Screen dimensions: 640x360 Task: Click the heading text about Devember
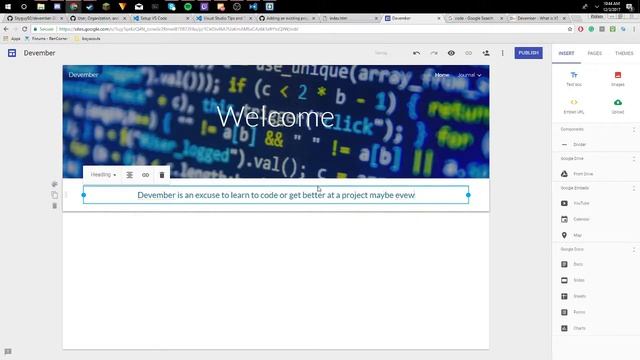[x=276, y=195]
